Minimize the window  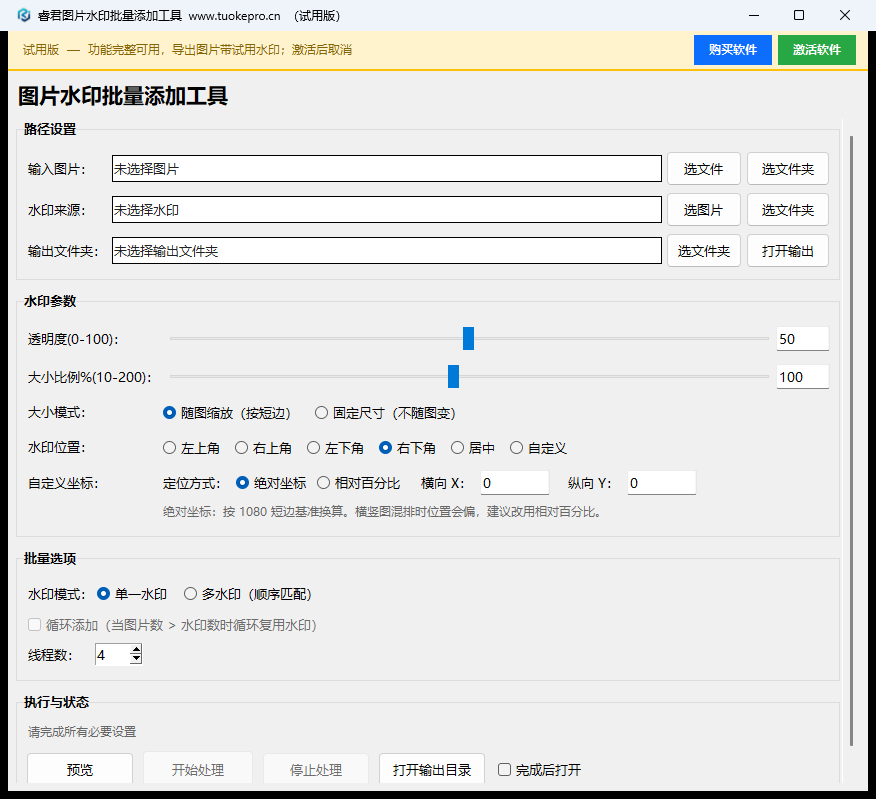[754, 15]
